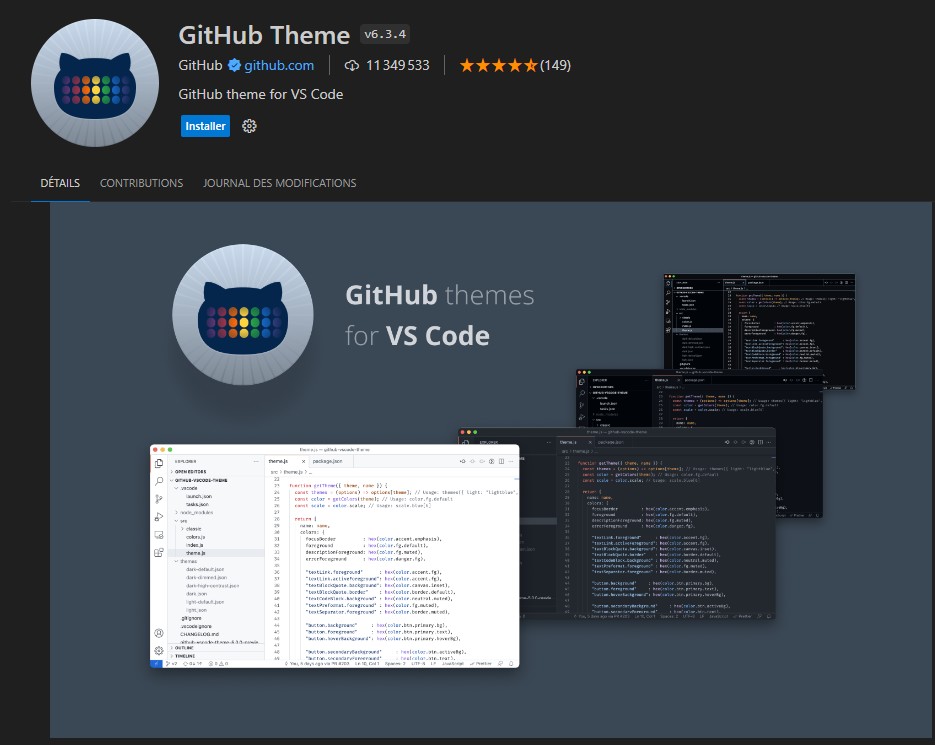Click the install count 11 349 533
This screenshot has width=935, height=745.
[x=398, y=65]
